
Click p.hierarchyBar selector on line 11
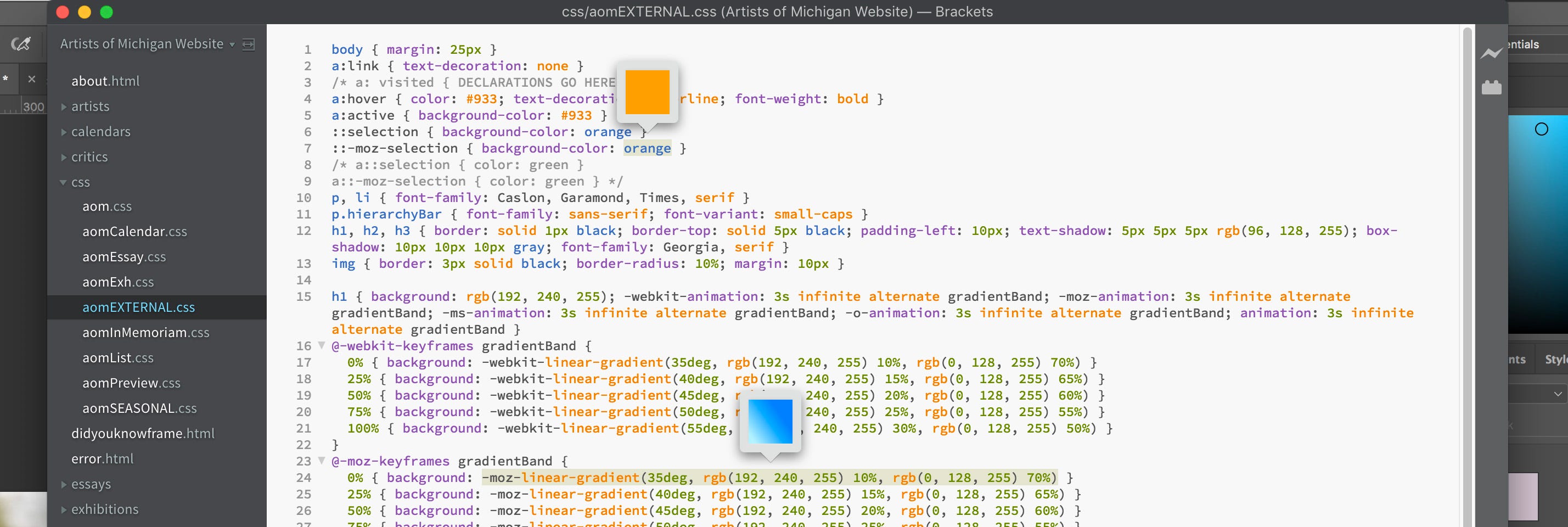tap(386, 214)
